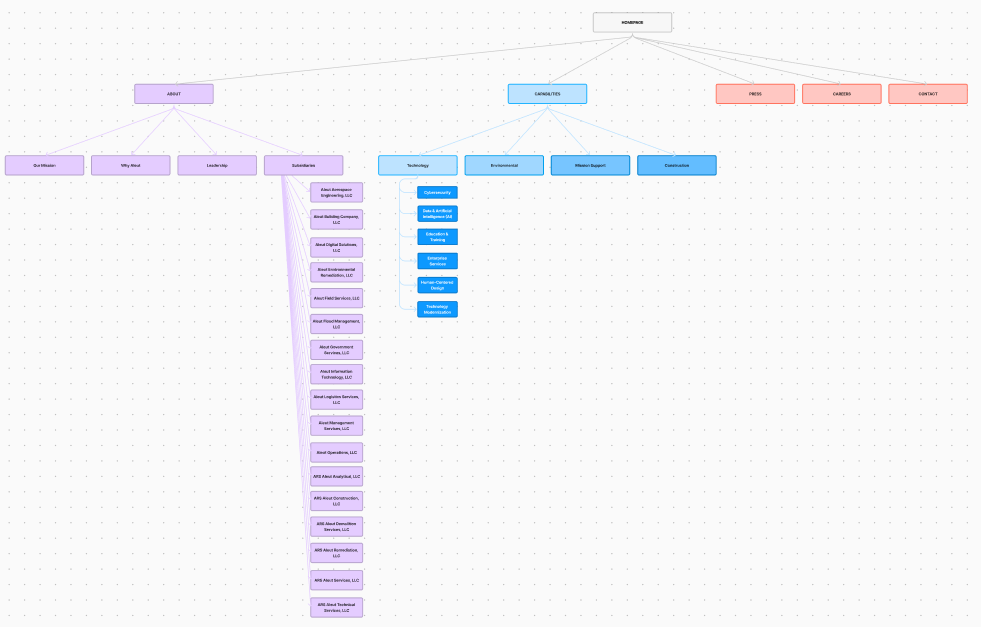Select Aleut Digital Solutions, LLC node
The image size is (981, 627).
[337, 248]
